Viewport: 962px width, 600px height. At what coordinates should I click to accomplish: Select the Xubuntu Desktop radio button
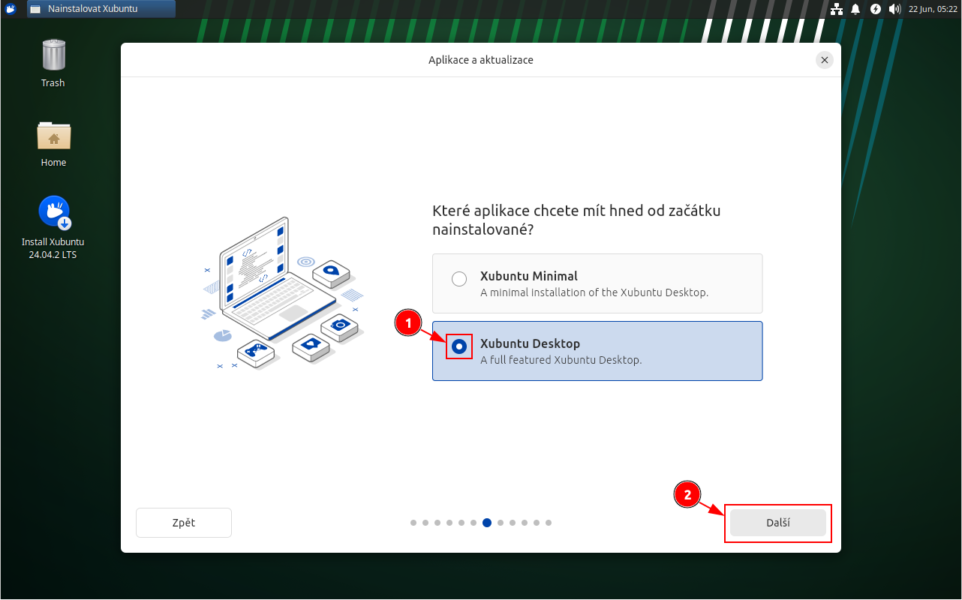point(459,346)
